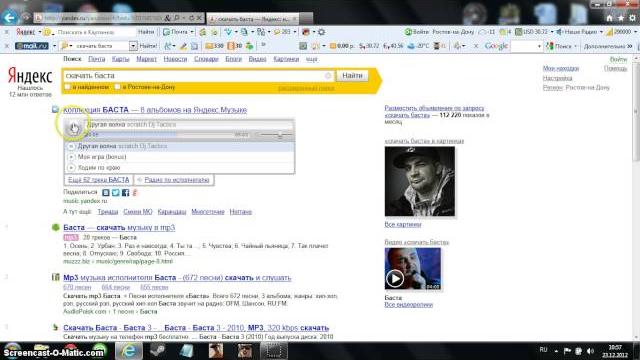Play the 'Ходим по краю' track
This screenshot has width=640, height=360.
click(x=71, y=167)
